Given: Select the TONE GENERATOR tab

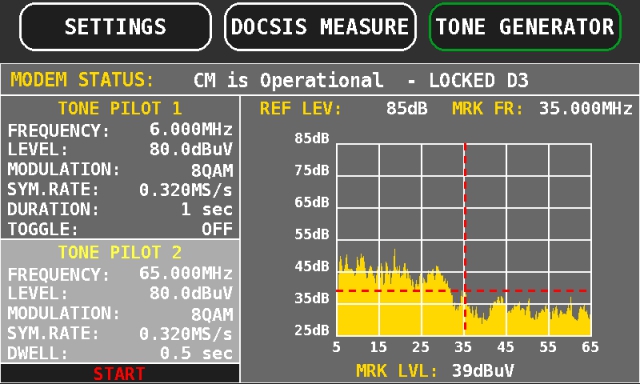Looking at the screenshot, I should point(525,27).
